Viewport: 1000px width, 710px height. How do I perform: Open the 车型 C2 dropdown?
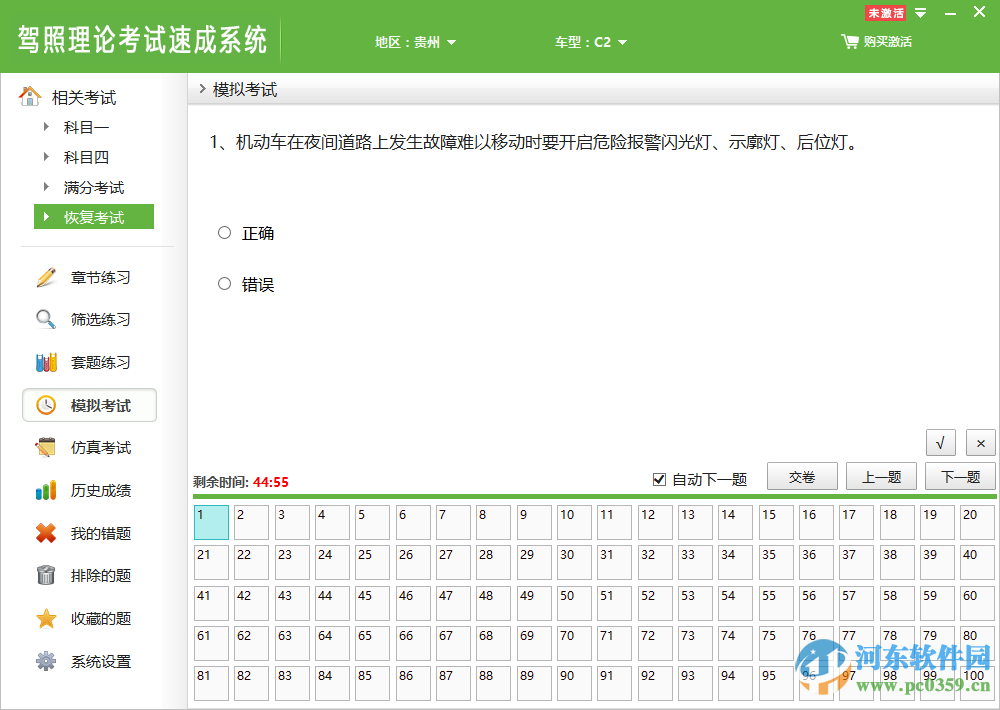coord(591,42)
